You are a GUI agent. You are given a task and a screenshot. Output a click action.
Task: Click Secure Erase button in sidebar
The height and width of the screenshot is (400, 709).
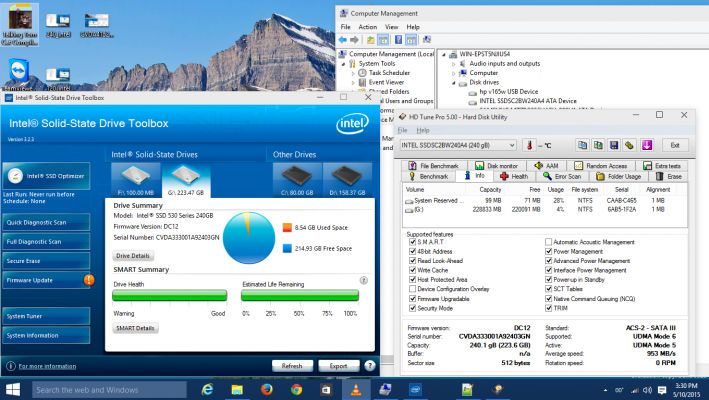pyautogui.click(x=46, y=261)
